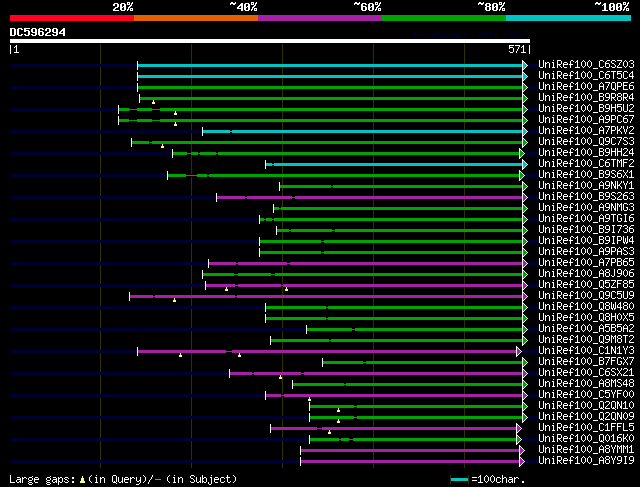Select the white DC596294 query sequence bar
This screenshot has height=487, width=640.
pos(270,41)
